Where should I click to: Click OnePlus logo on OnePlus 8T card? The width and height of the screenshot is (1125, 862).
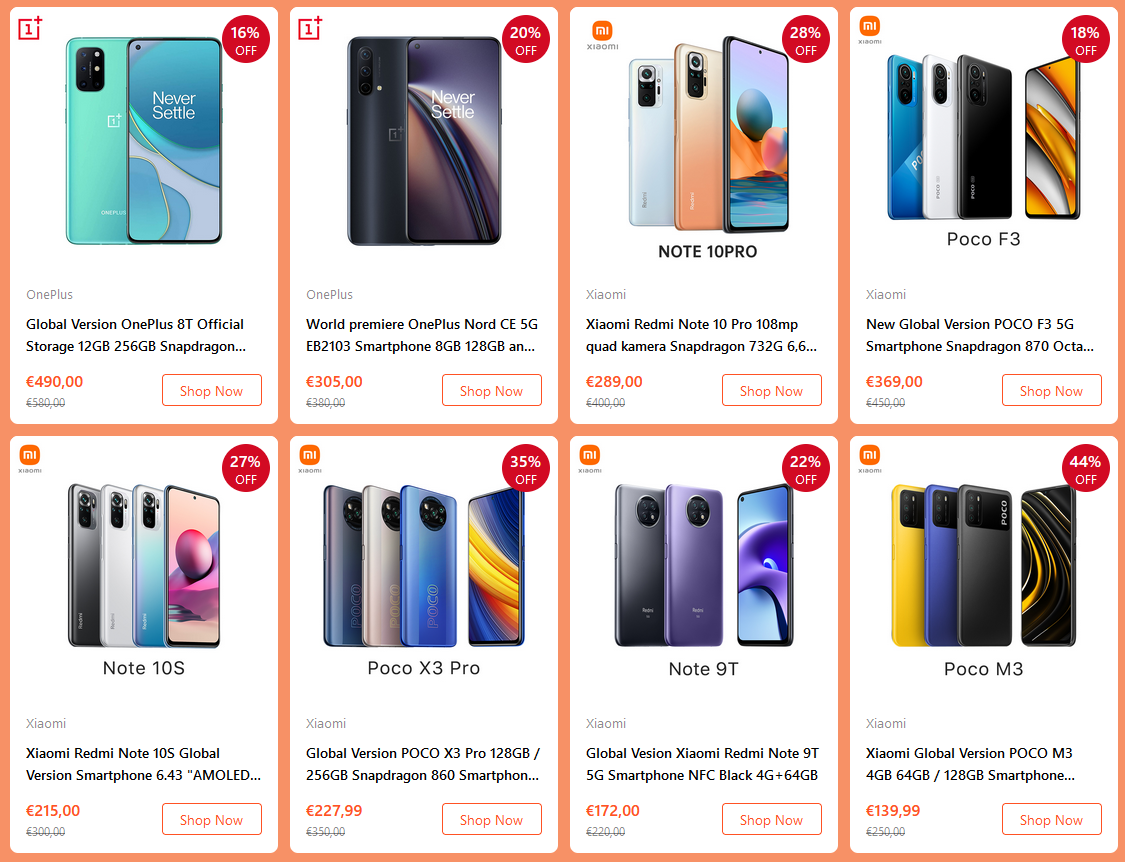(30, 29)
